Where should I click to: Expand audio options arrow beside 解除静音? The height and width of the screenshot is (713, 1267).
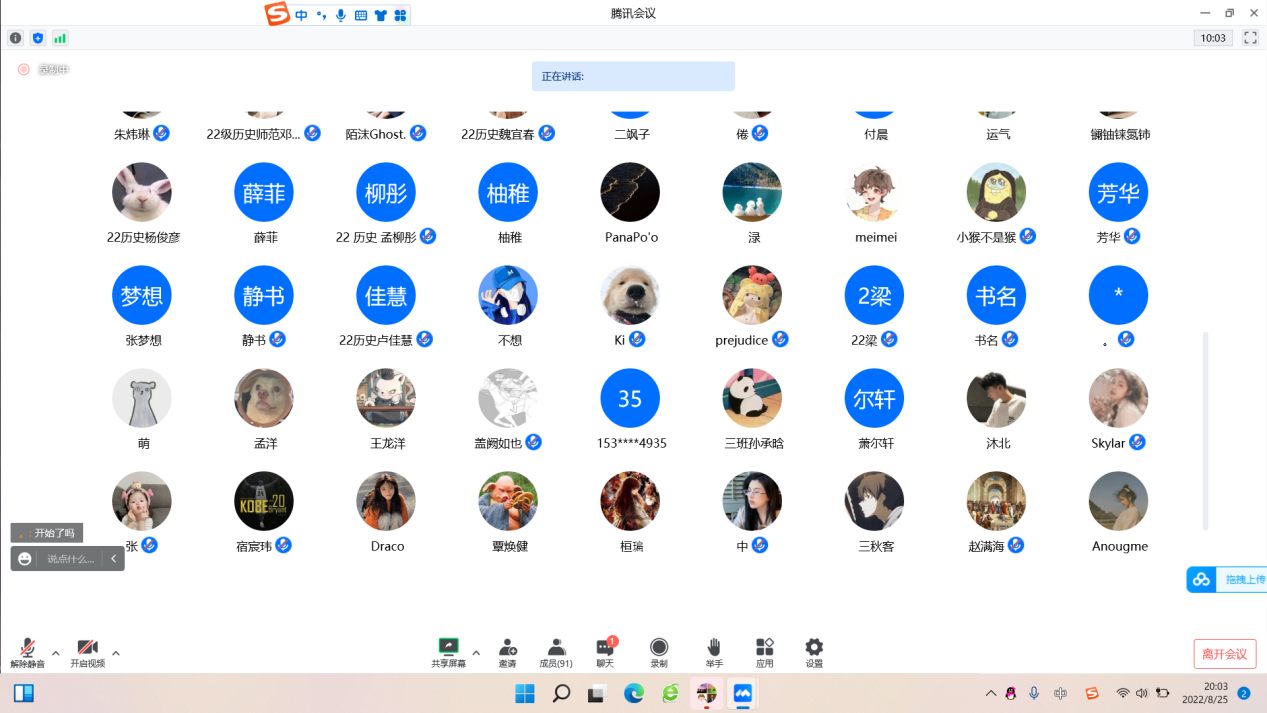point(56,654)
